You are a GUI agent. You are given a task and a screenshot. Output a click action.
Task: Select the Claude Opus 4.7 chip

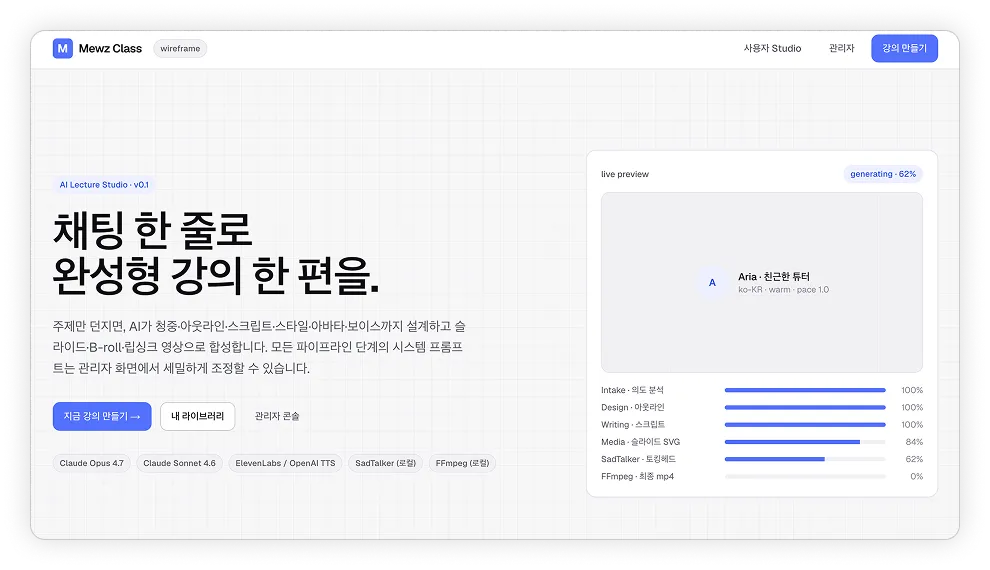click(x=92, y=463)
